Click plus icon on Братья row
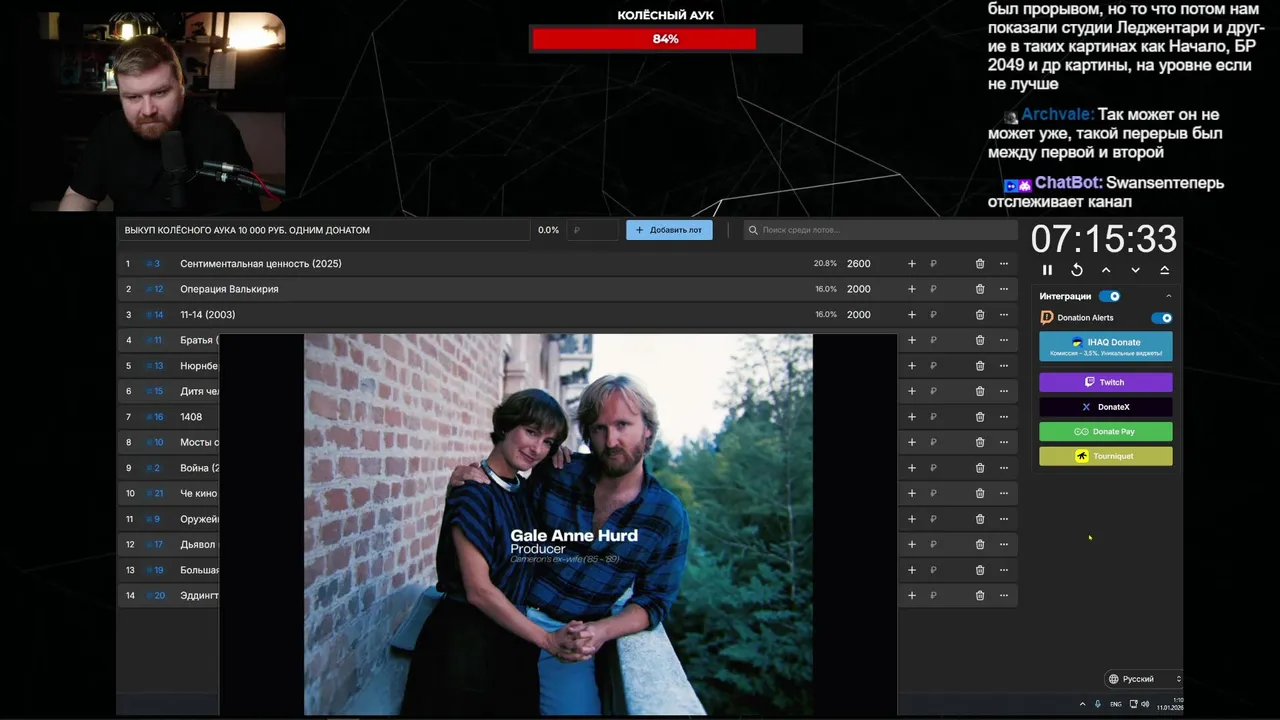This screenshot has height=720, width=1280. pos(911,340)
